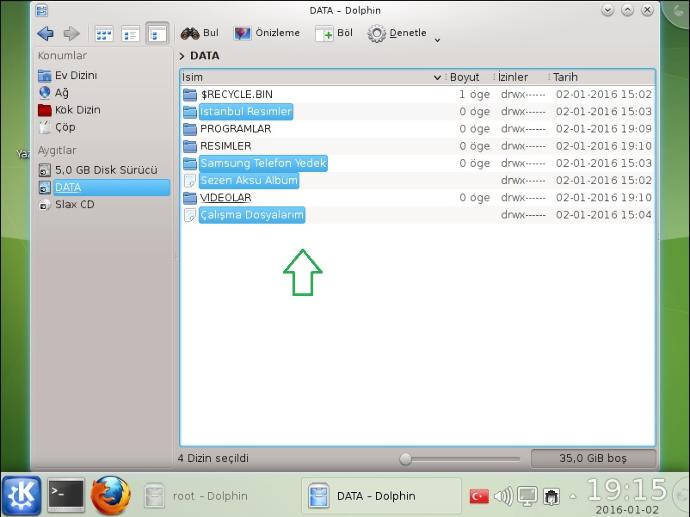Click folder icon of VIDEOLAR

pyautogui.click(x=190, y=198)
